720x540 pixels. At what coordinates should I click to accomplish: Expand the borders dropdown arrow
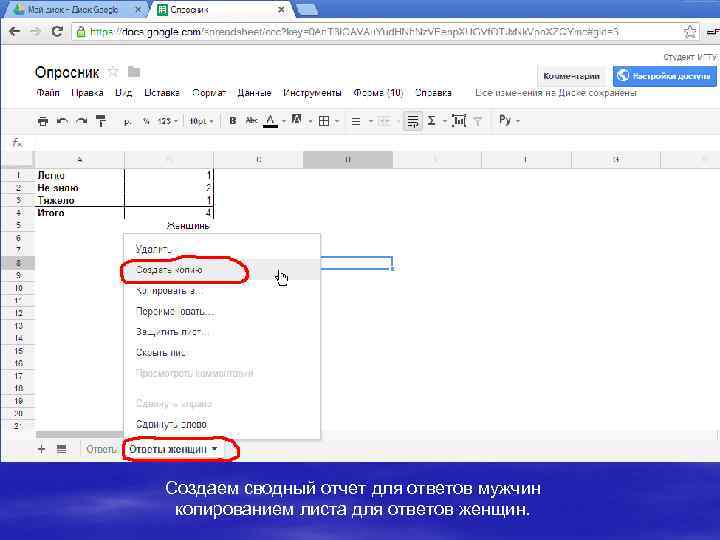click(337, 121)
